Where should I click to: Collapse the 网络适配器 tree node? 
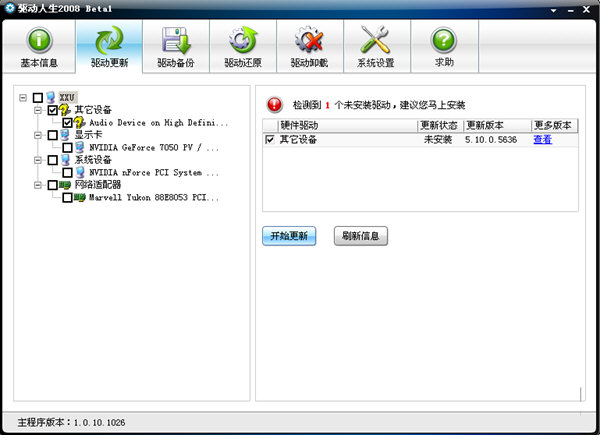click(x=38, y=185)
